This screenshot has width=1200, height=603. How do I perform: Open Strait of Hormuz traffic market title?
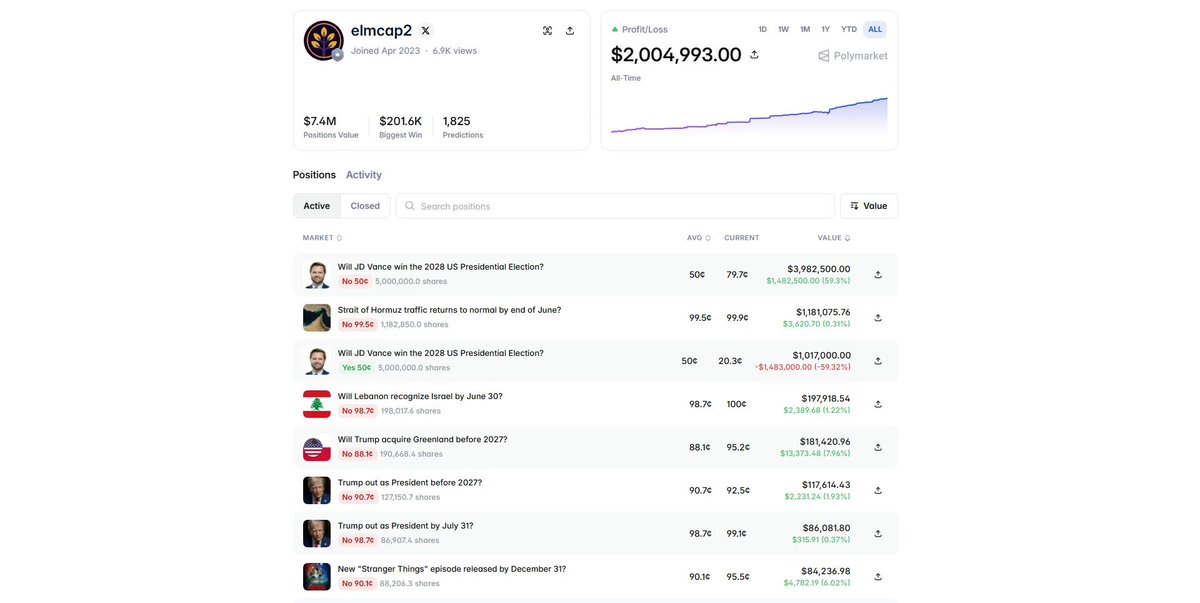pyautogui.click(x=449, y=310)
